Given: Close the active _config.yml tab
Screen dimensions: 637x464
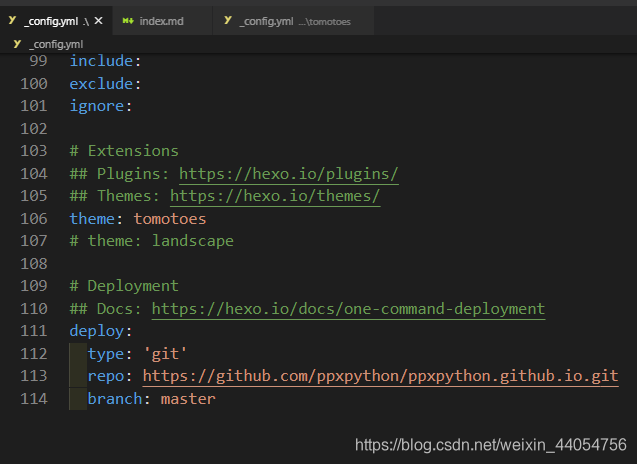Looking at the screenshot, I should click(x=98, y=21).
